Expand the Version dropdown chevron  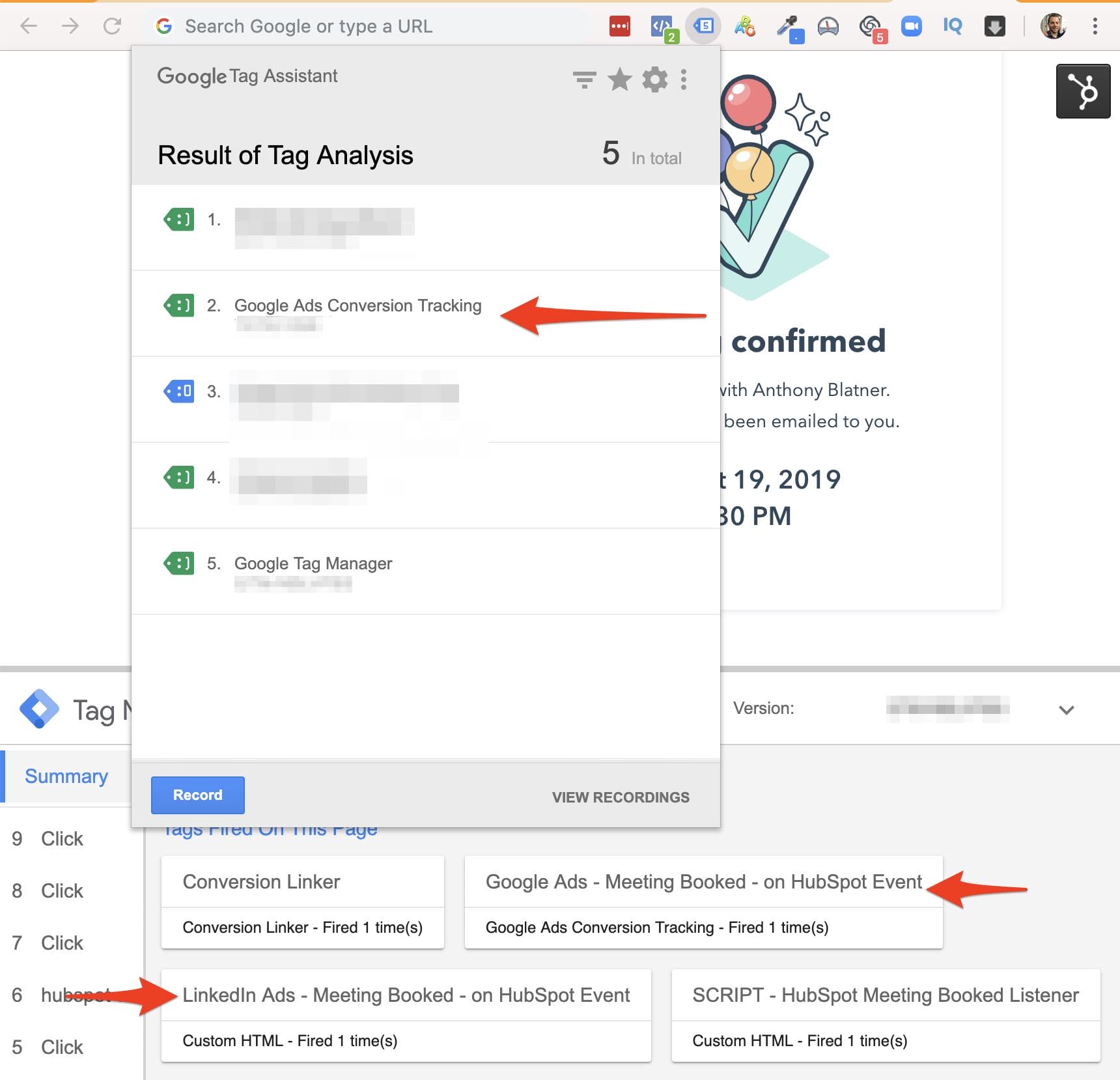point(1067,709)
